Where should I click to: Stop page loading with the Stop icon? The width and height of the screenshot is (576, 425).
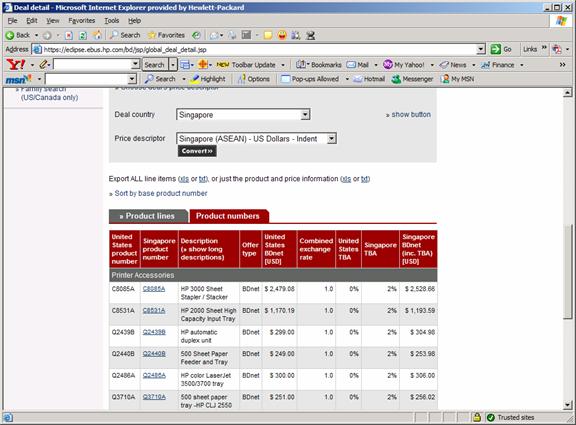pyautogui.click(x=69, y=36)
